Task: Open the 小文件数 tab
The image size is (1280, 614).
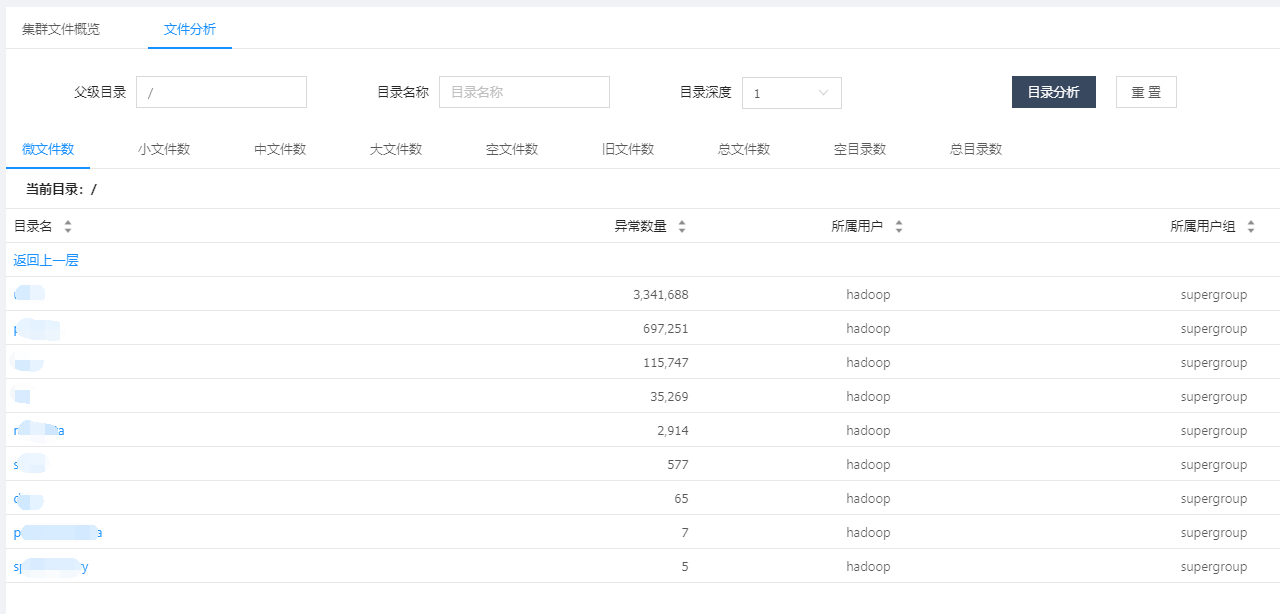Action: click(x=164, y=149)
